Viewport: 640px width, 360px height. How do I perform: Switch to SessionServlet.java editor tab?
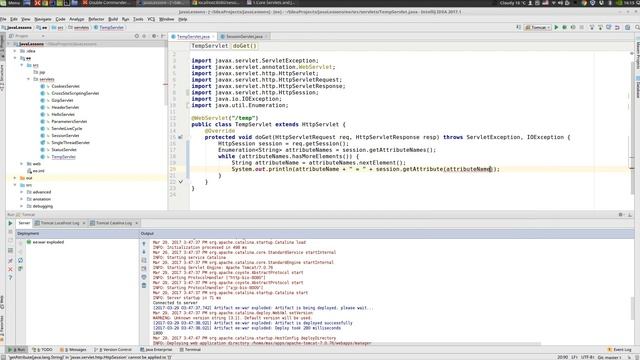tap(244, 36)
